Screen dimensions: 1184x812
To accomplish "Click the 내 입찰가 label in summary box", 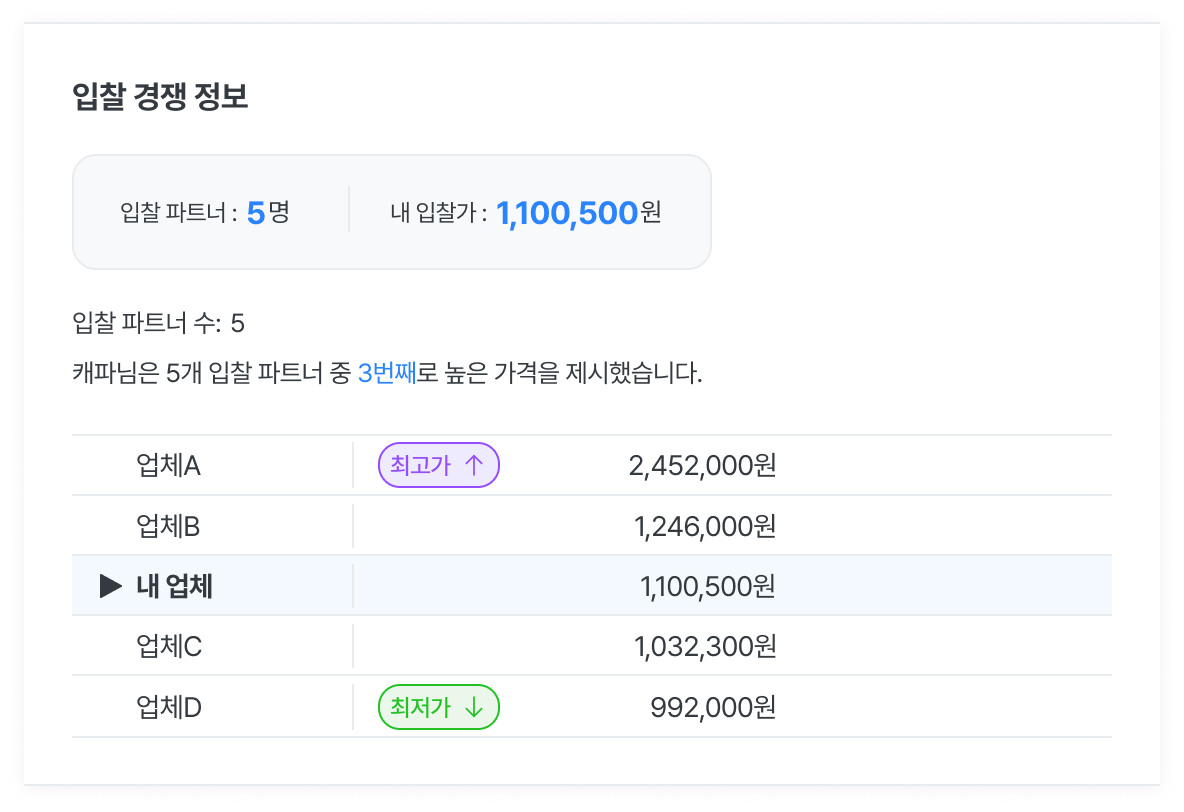I will (438, 212).
